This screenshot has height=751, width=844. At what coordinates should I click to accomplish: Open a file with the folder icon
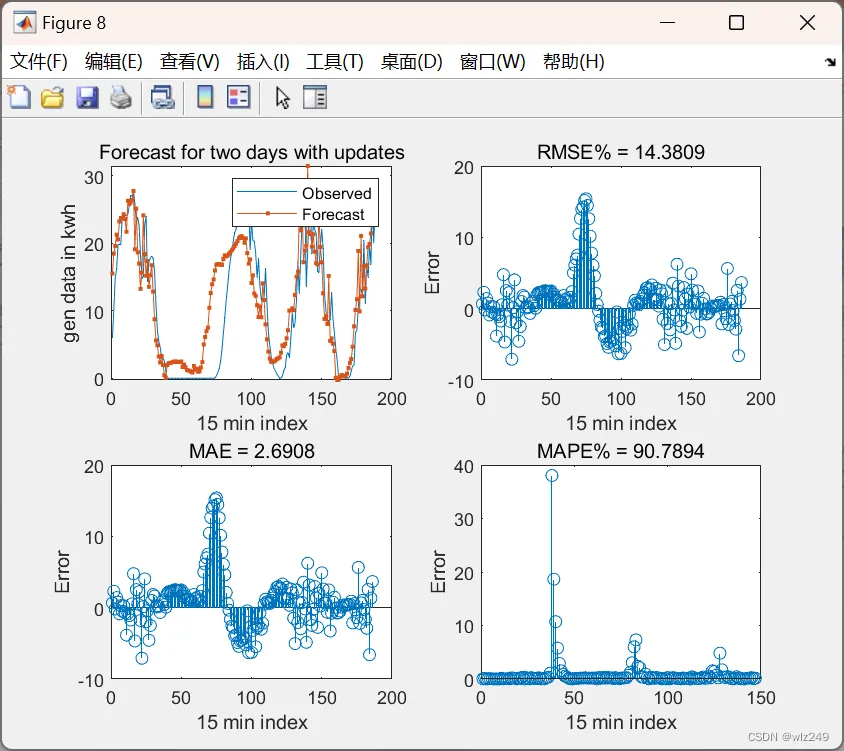tap(52, 98)
